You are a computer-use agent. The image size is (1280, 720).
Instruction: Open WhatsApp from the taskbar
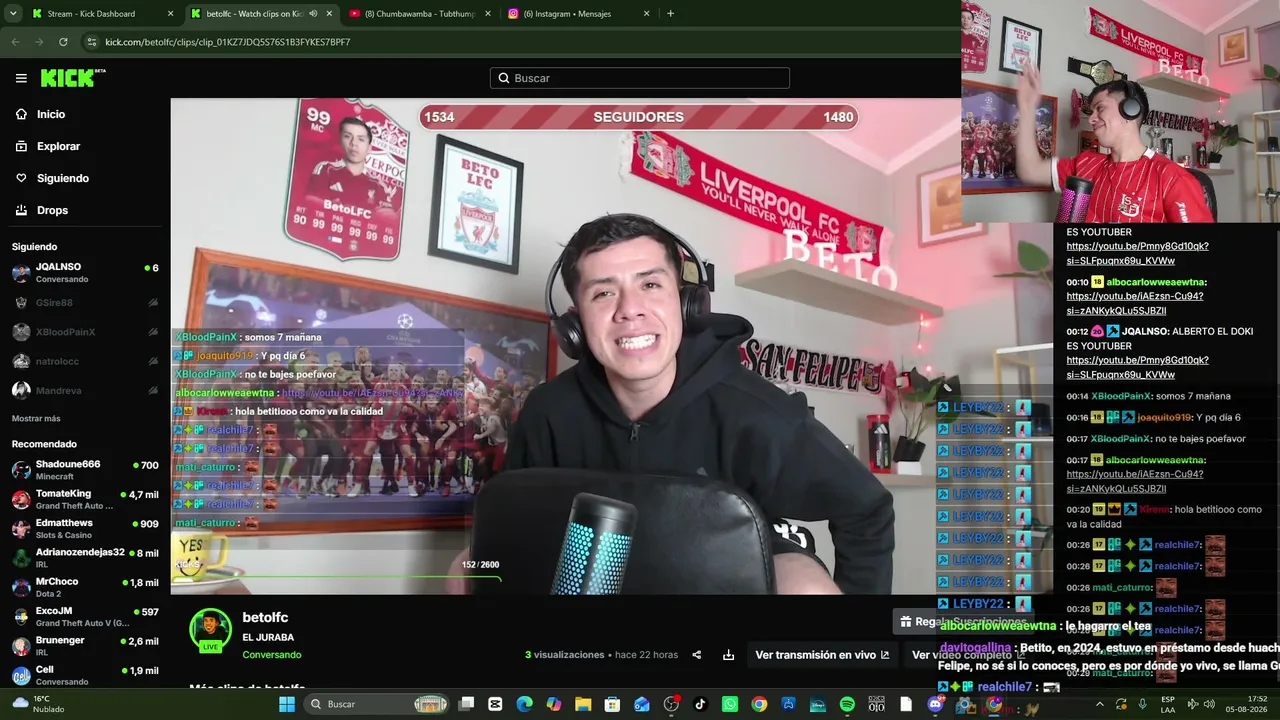(729, 704)
